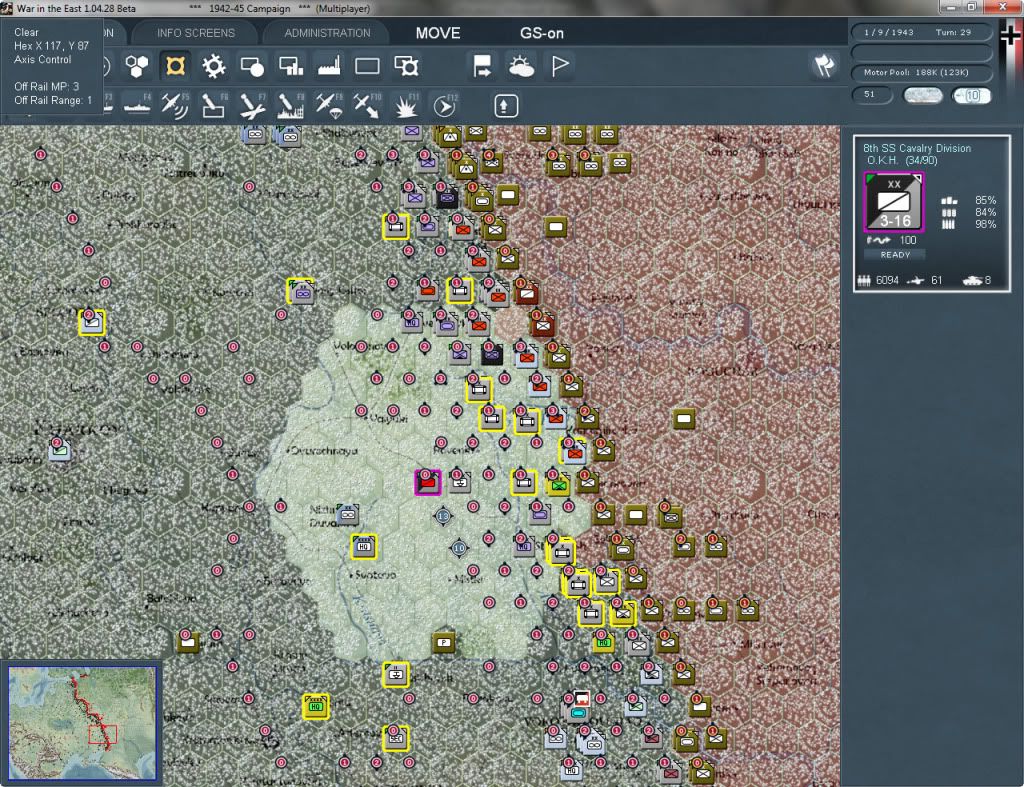Click the 51 admin points field
The image size is (1024, 787).
point(872,95)
